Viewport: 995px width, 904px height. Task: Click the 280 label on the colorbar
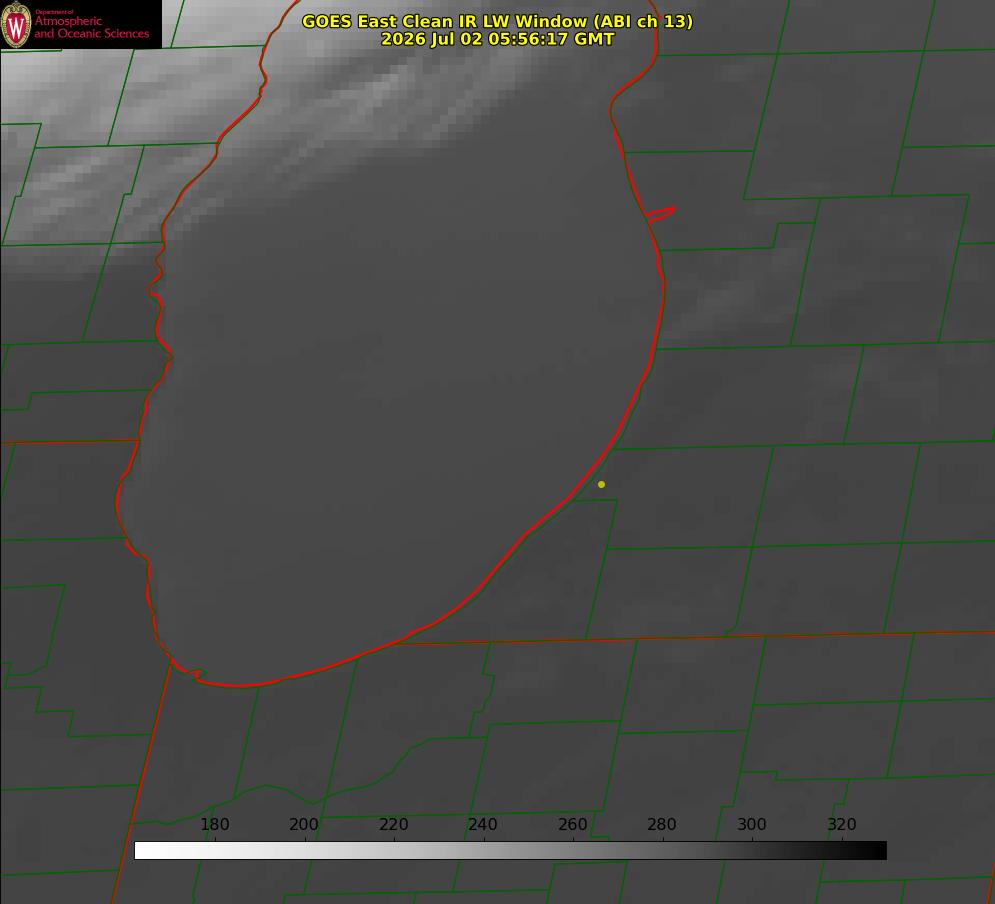coord(662,825)
